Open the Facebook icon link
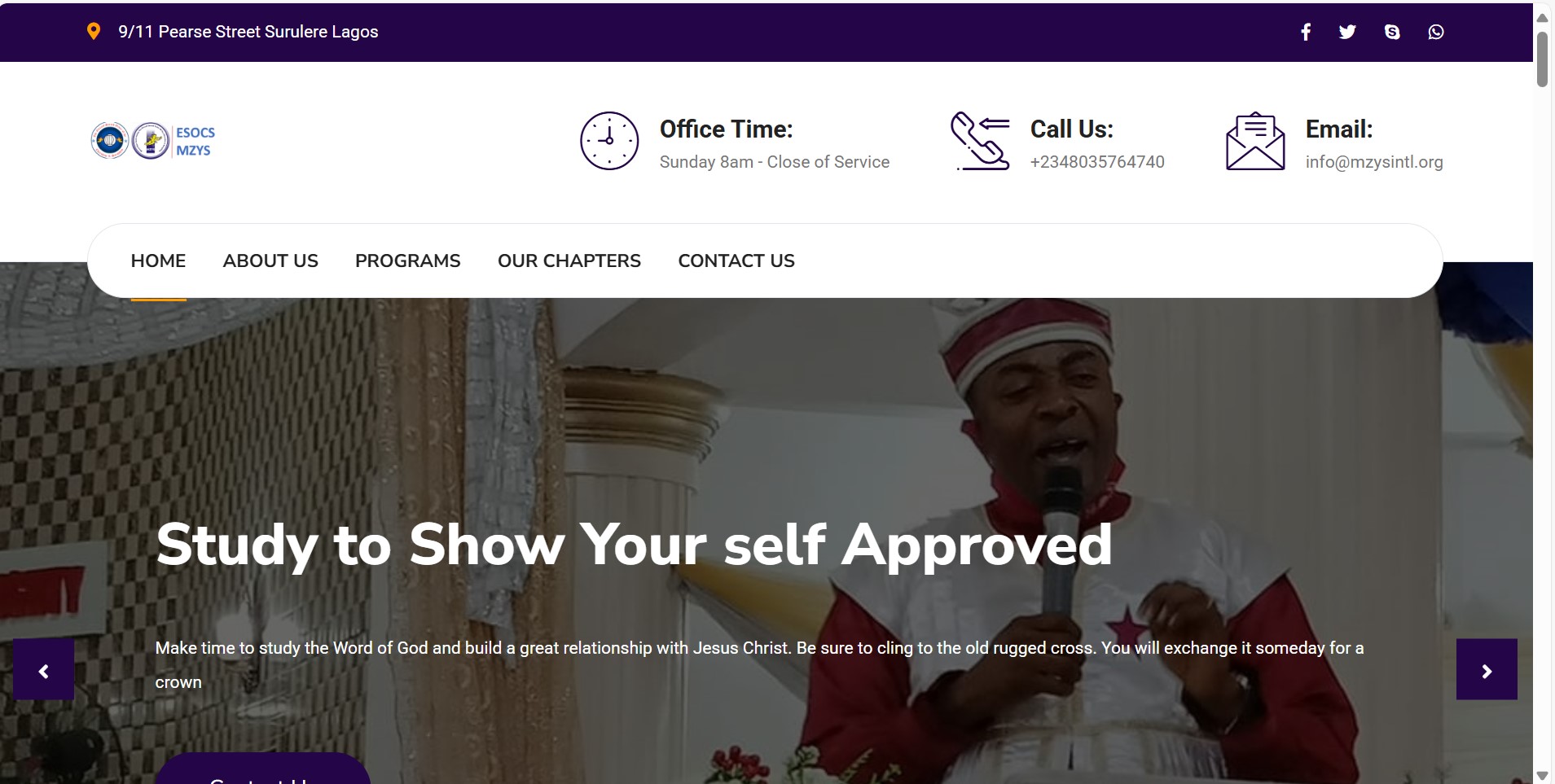Viewport: 1555px width, 784px height. pos(1306,32)
